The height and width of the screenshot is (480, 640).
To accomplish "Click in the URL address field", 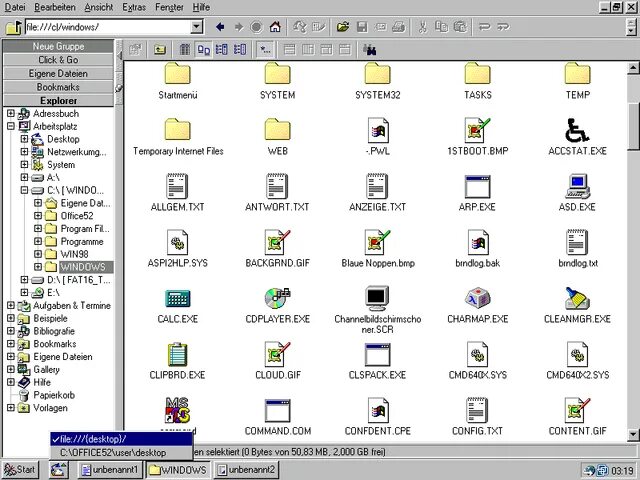I will (108, 27).
